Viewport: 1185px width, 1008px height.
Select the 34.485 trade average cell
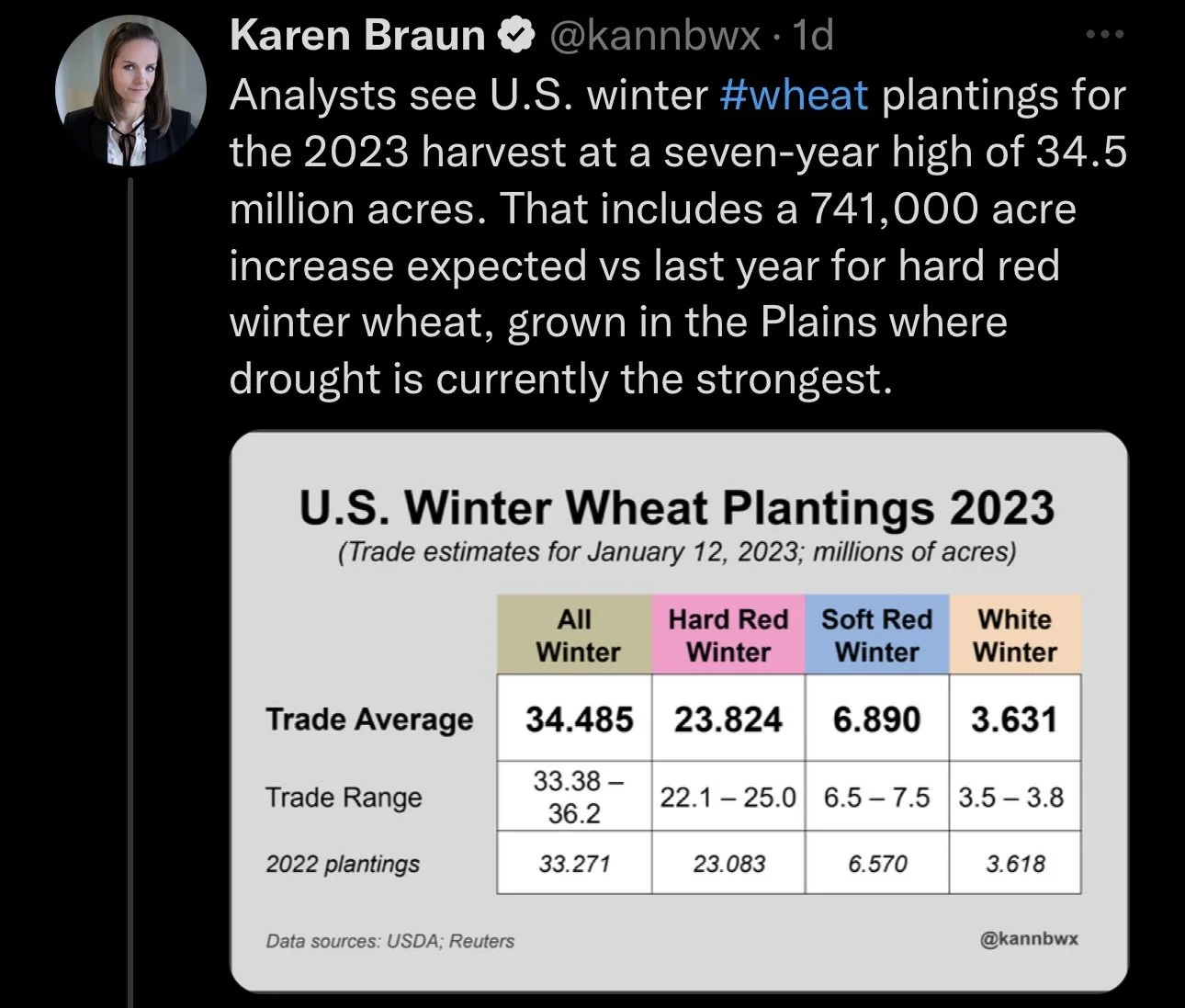[x=575, y=718]
